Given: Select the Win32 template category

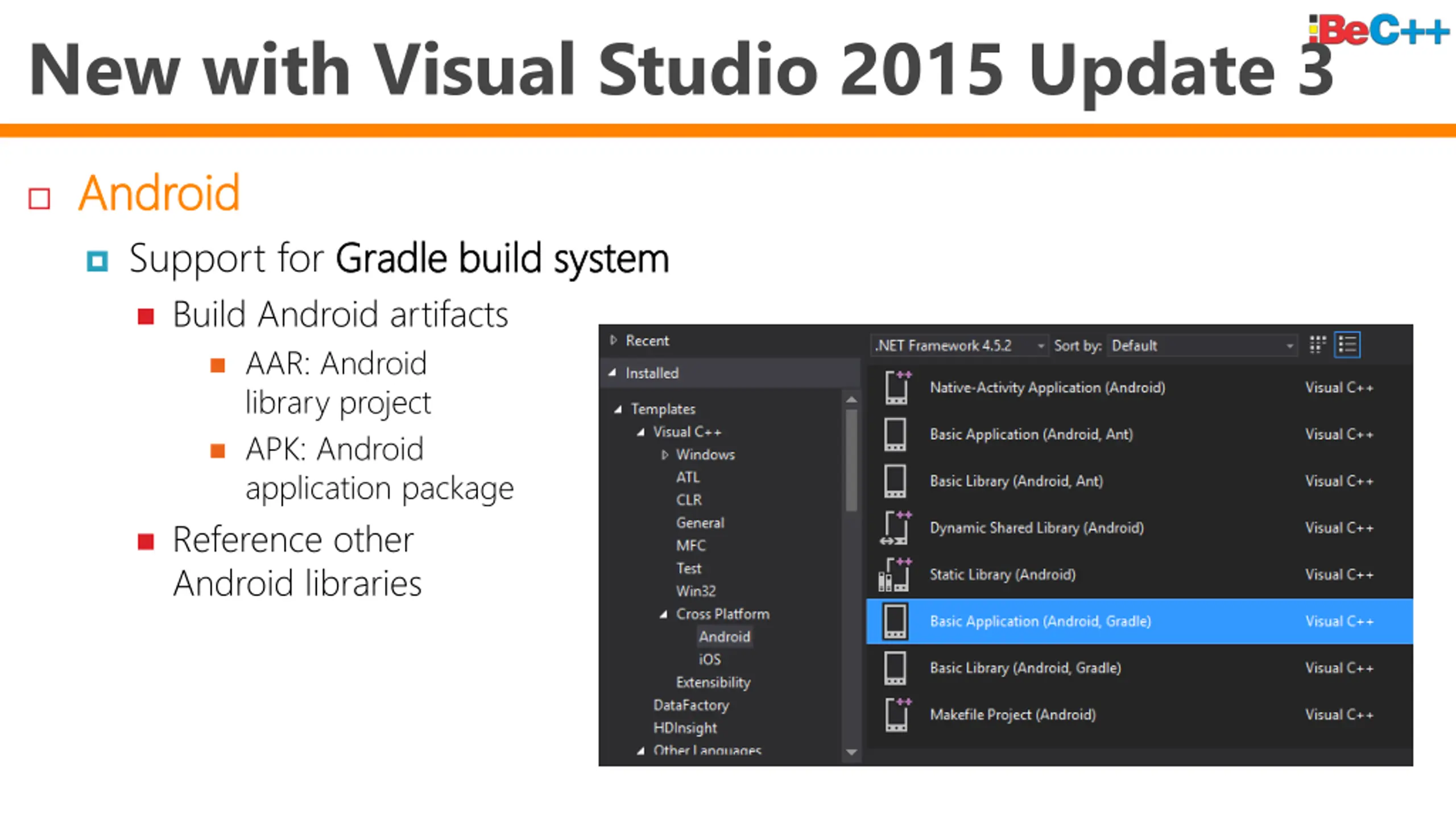Looking at the screenshot, I should 696,591.
